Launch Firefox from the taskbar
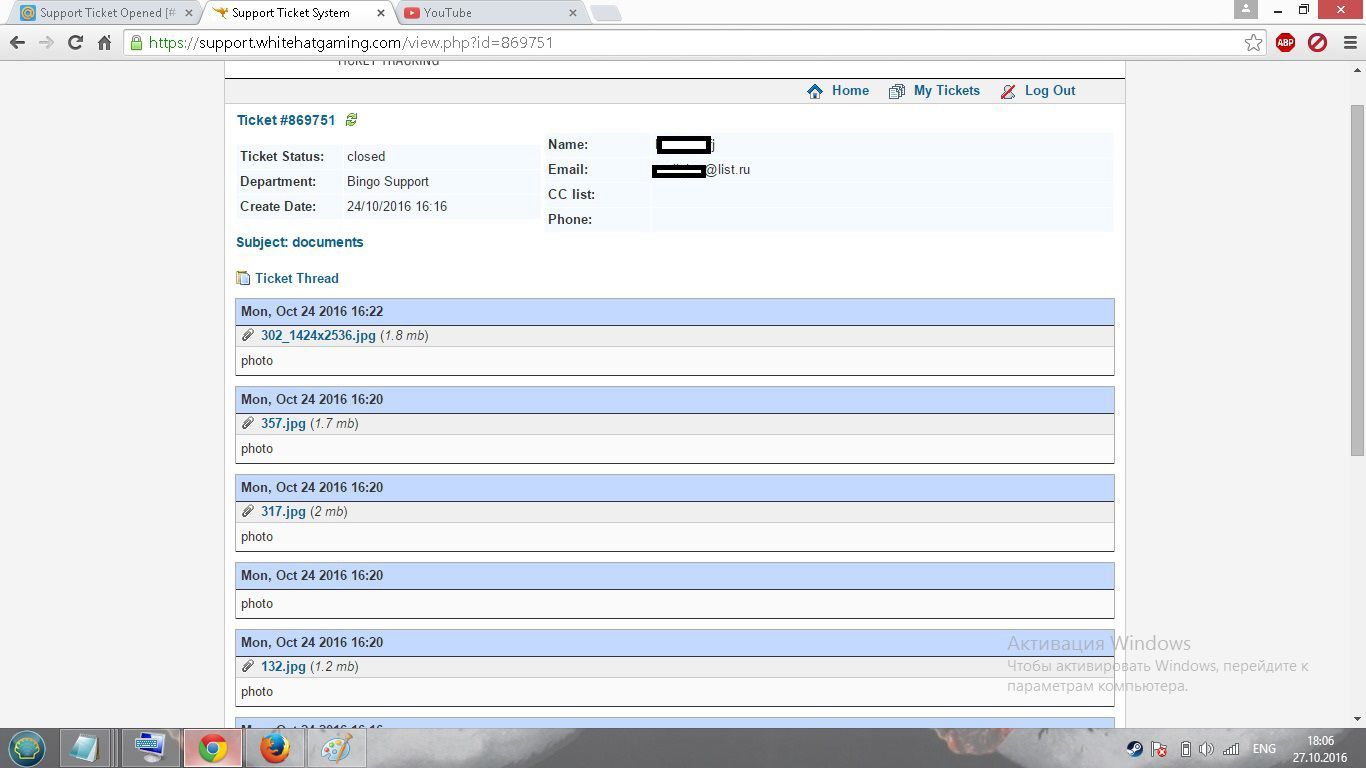The image size is (1366, 768). [274, 748]
